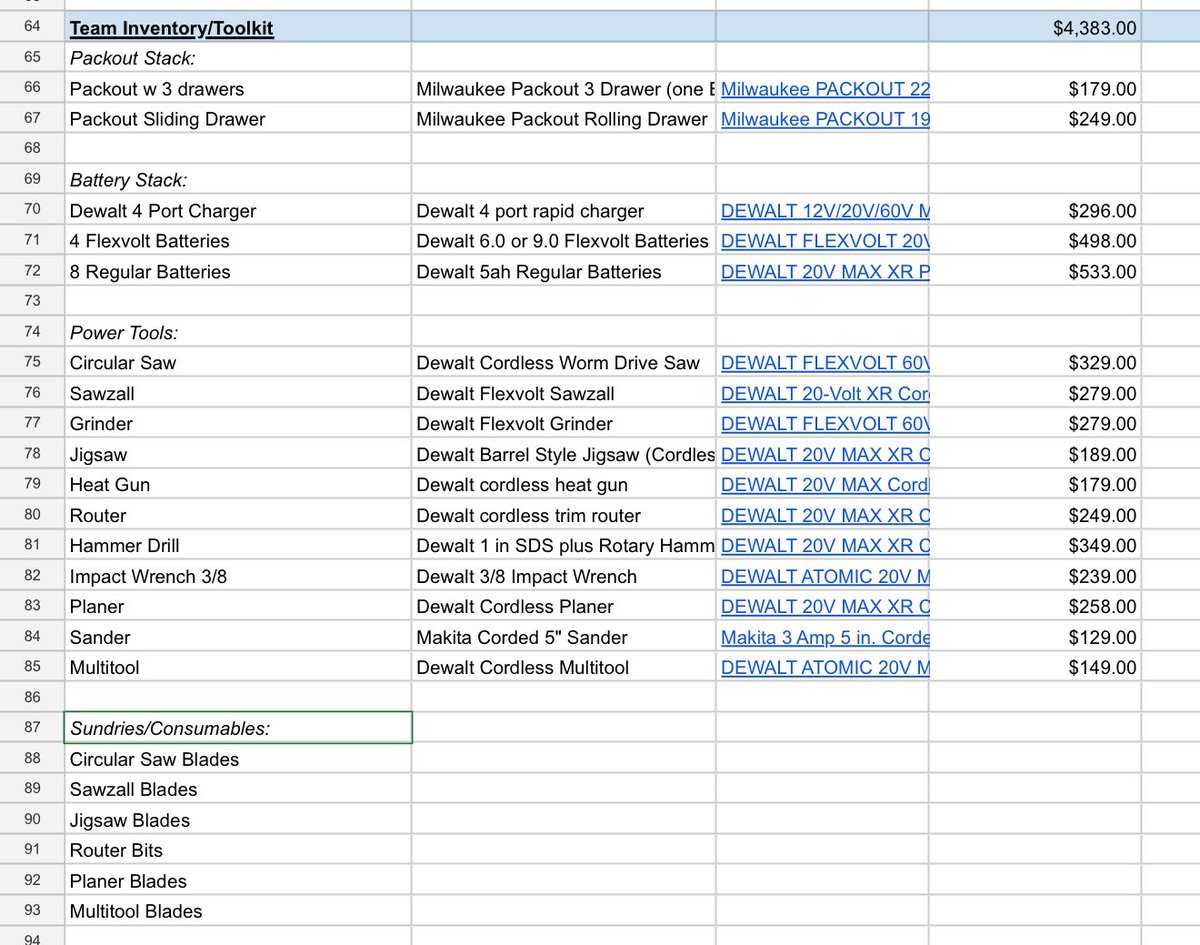Select the Planer Blades cell
This screenshot has height=945, width=1200.
click(x=238, y=881)
